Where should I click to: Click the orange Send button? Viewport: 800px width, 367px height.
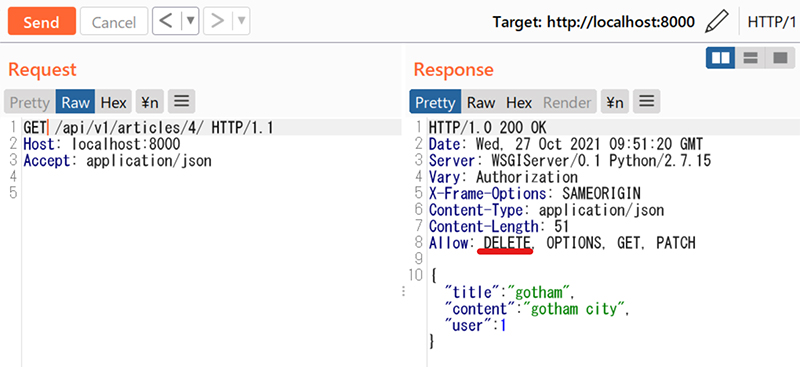42,21
